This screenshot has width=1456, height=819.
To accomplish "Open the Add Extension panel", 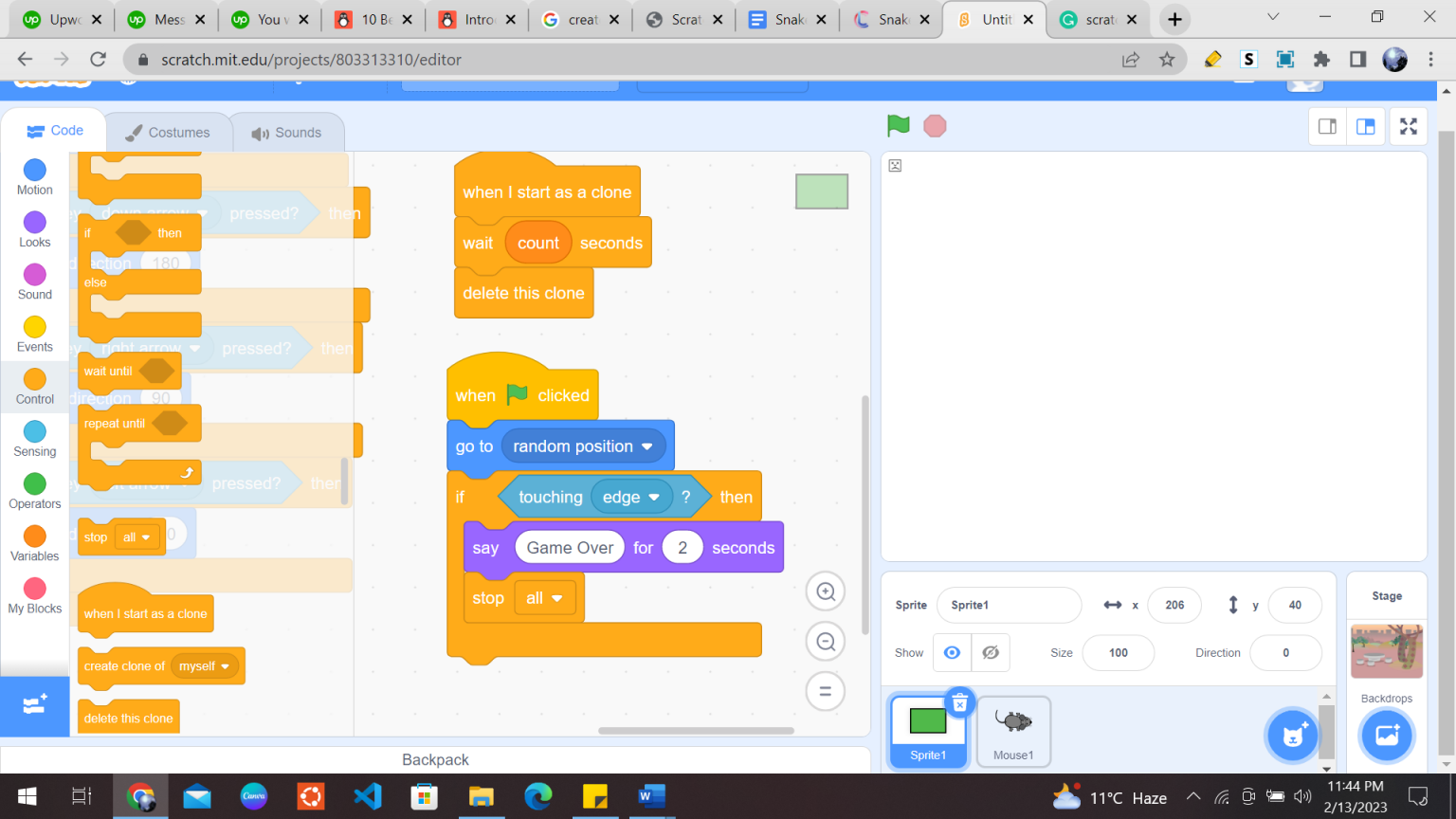I will (34, 705).
